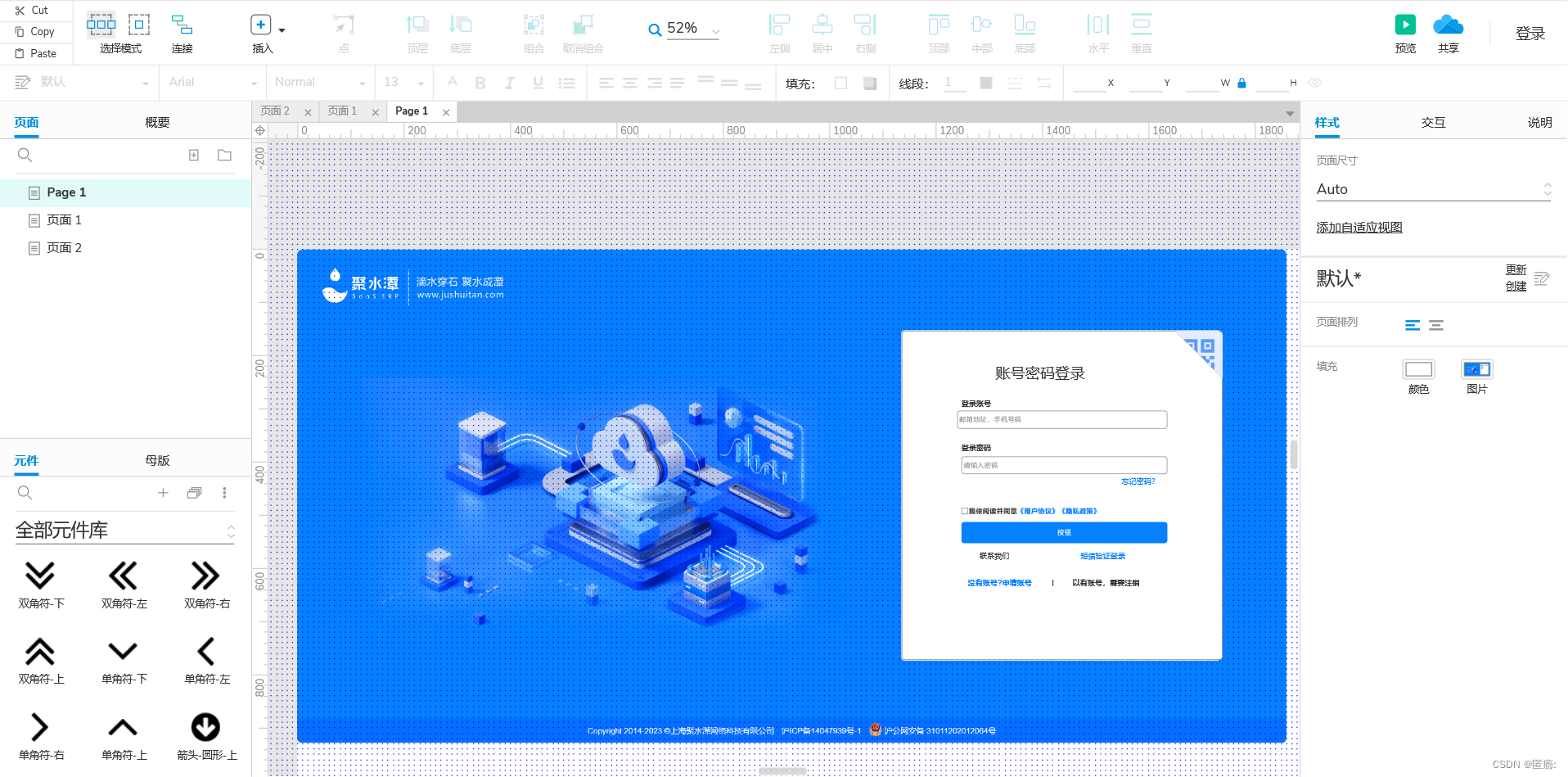1568x777 pixels.
Task: Select the 双角符-下 widget
Action: (41, 585)
